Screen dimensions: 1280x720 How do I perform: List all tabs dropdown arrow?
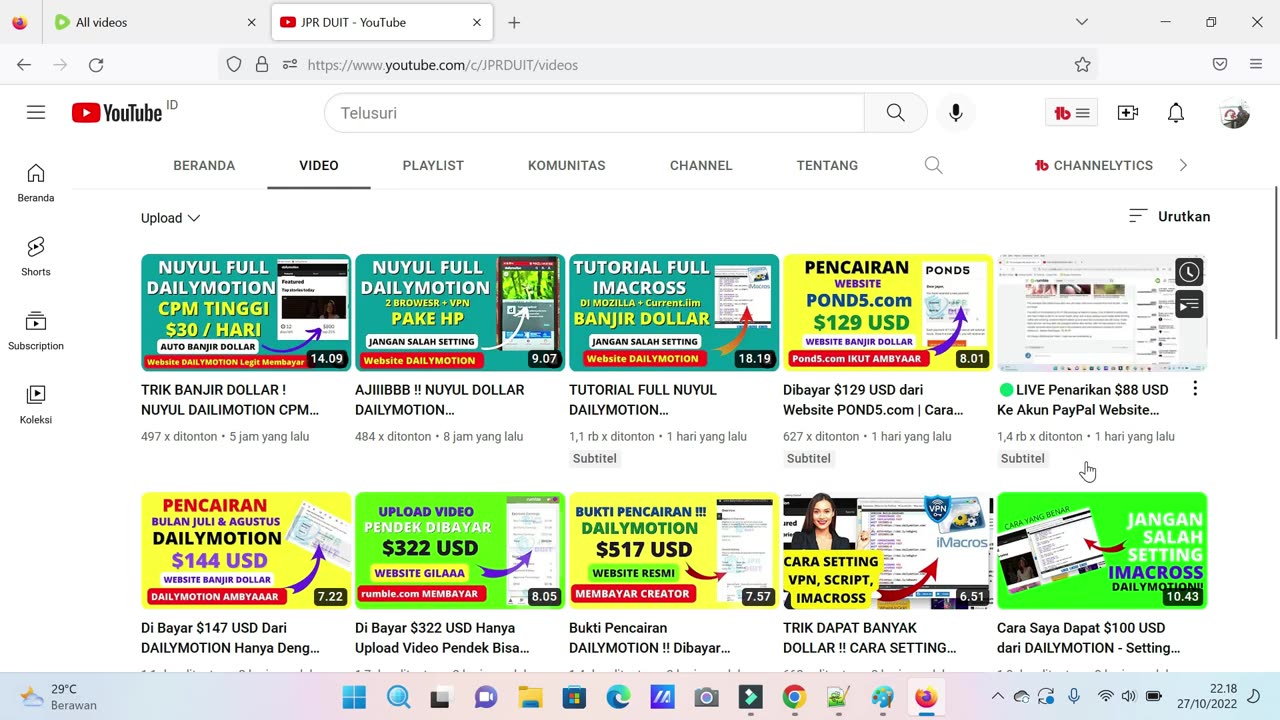[1081, 22]
